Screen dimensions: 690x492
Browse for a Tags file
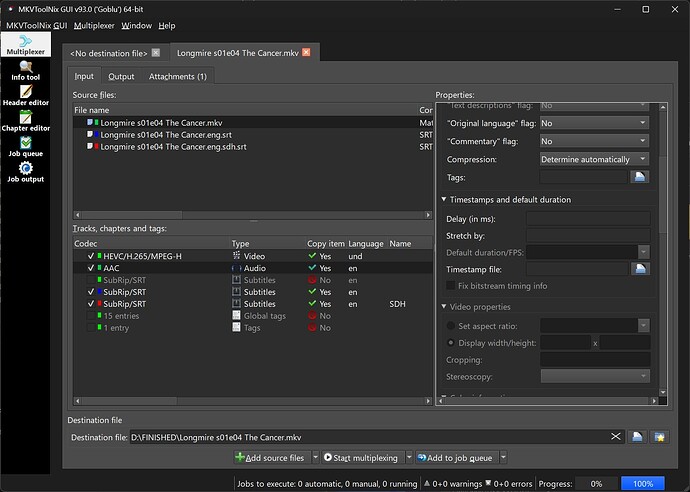pos(639,177)
